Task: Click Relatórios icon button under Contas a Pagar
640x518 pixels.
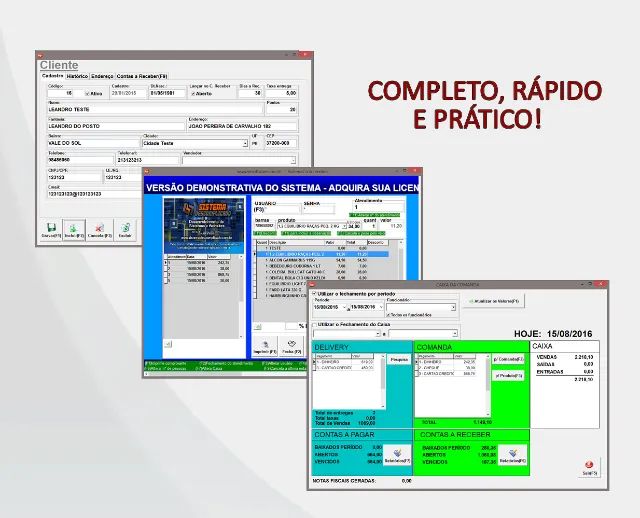Action: pyautogui.click(x=397, y=455)
